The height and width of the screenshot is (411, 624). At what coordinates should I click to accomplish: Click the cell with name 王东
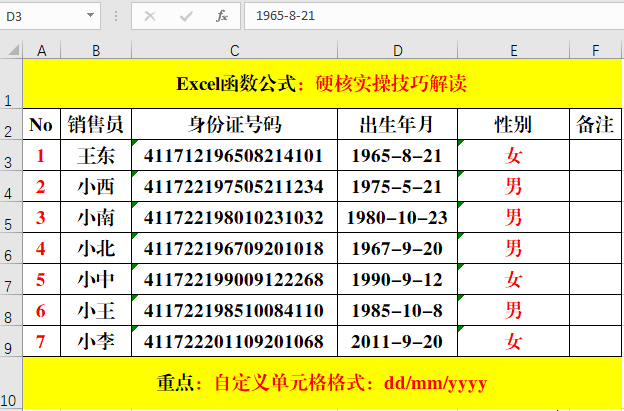(x=96, y=155)
